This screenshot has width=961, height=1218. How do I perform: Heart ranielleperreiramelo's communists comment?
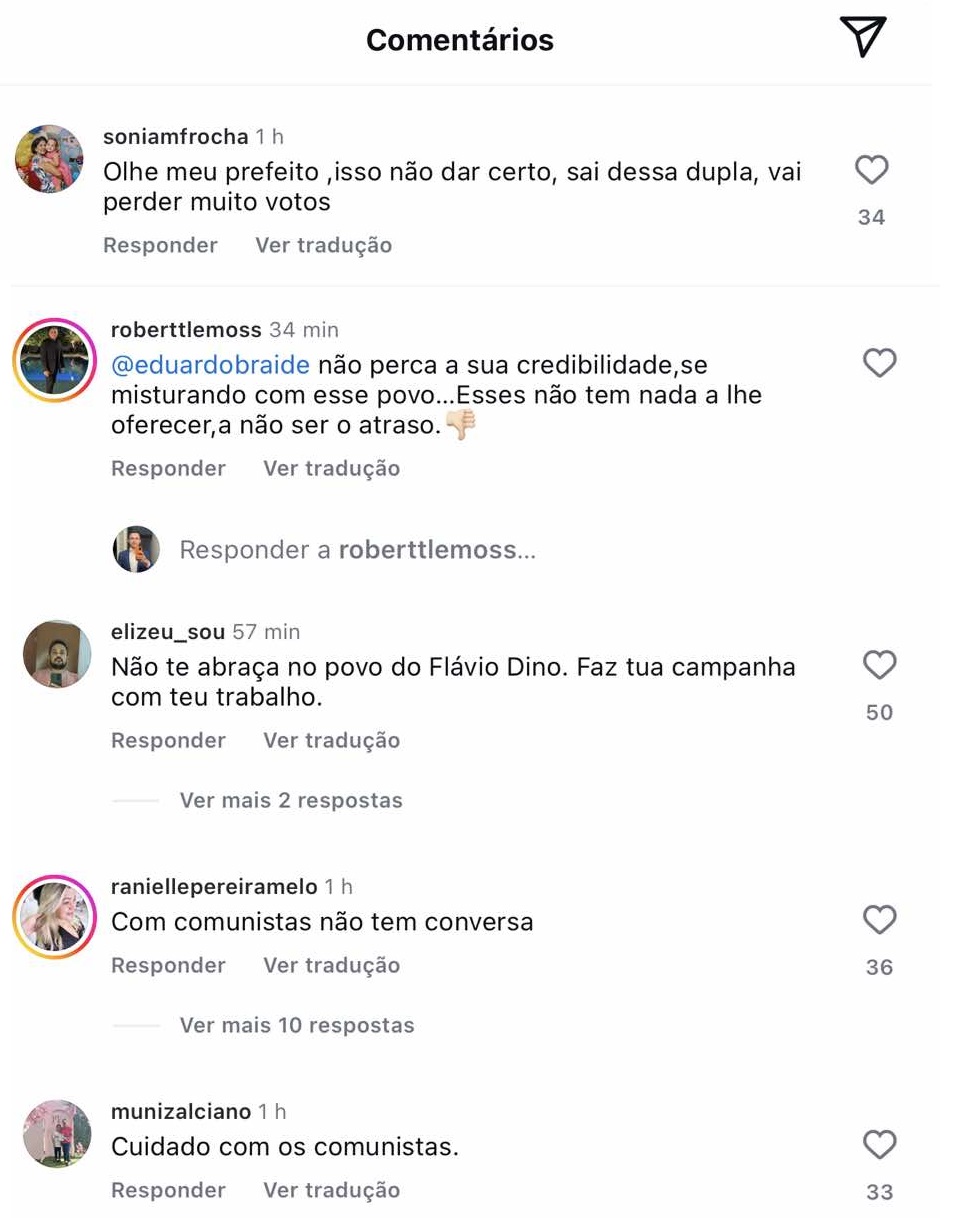[879, 920]
